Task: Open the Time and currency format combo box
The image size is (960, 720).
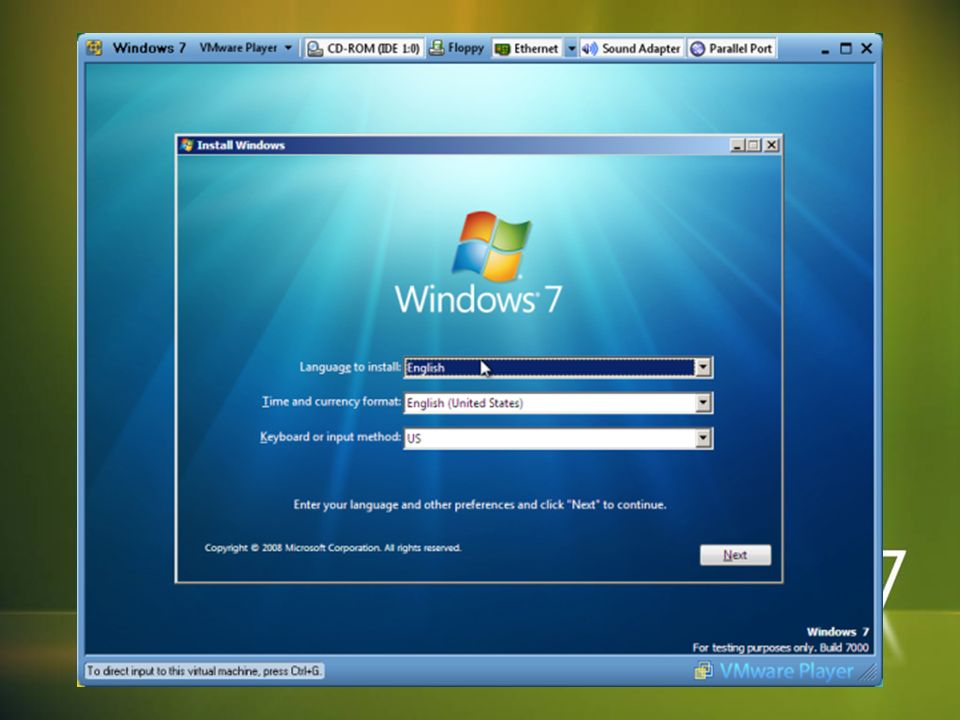Action: (x=558, y=403)
